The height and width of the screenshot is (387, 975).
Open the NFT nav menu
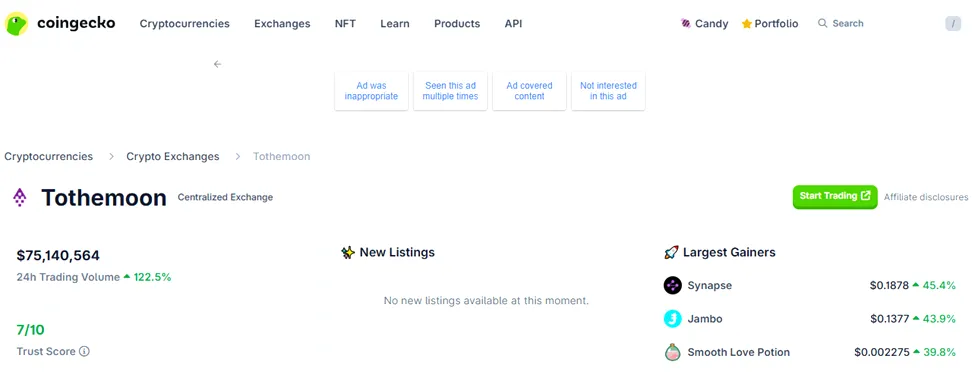point(345,24)
